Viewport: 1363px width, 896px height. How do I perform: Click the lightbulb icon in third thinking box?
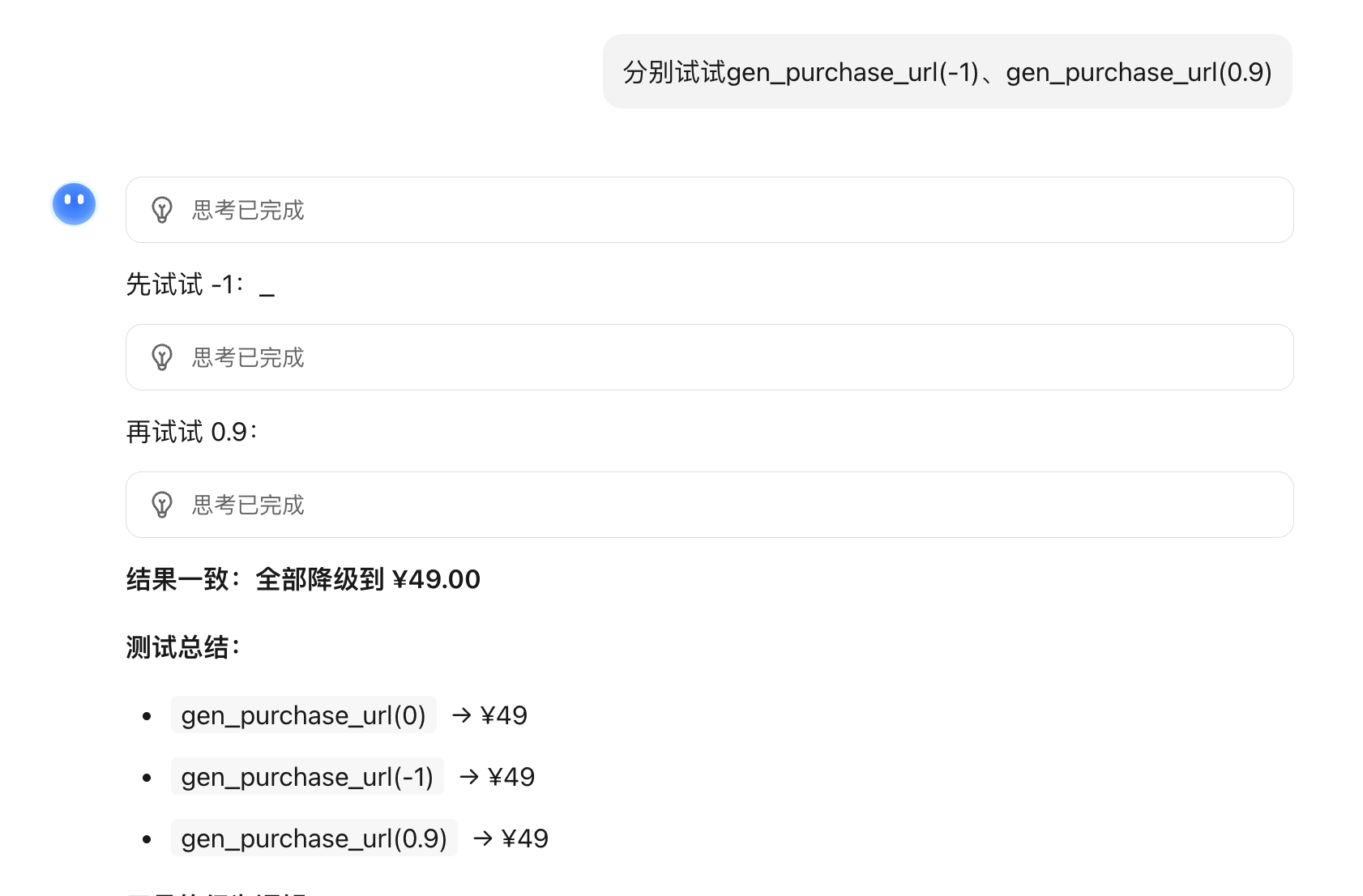162,505
